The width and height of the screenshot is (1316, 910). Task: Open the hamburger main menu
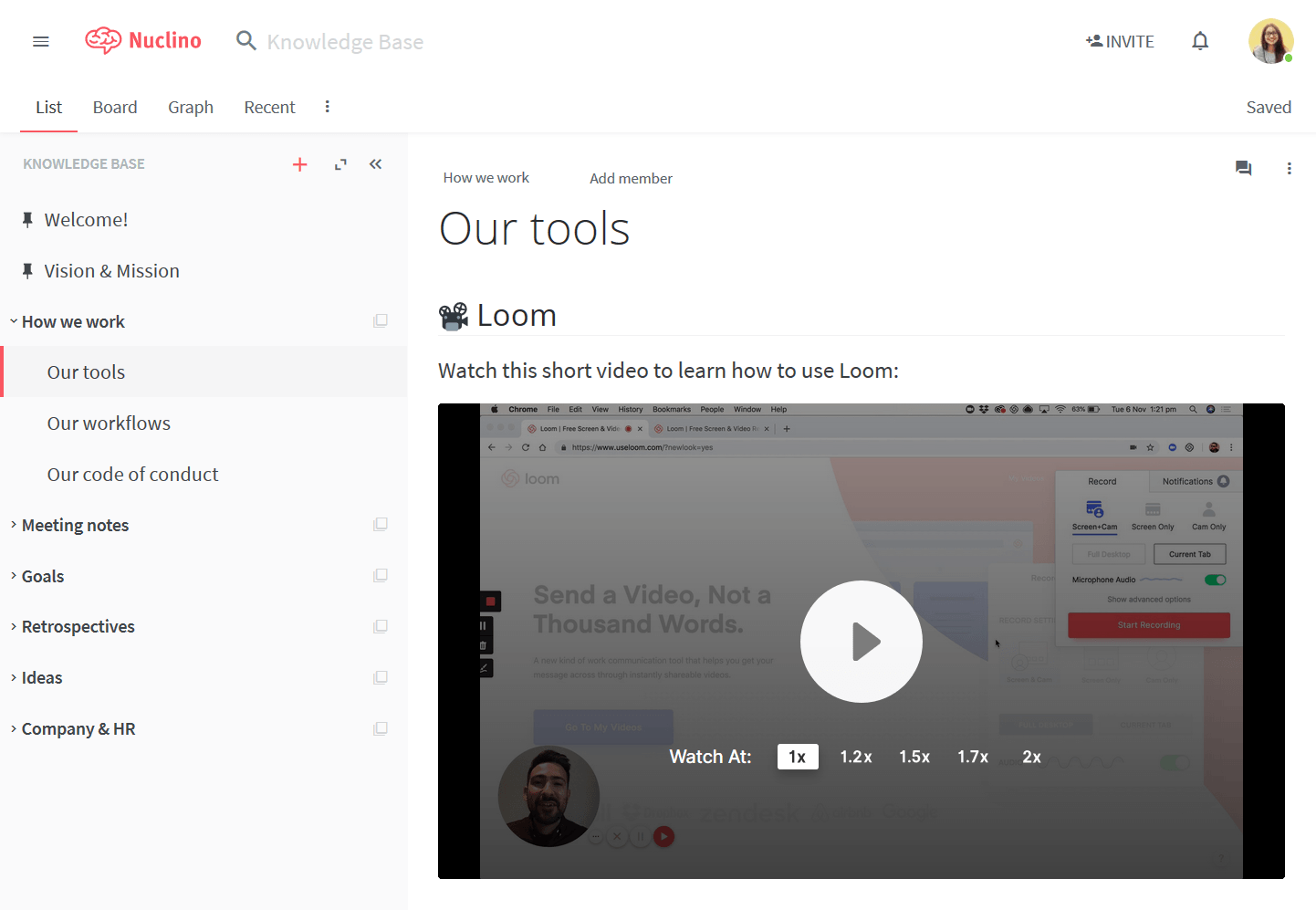tap(41, 41)
